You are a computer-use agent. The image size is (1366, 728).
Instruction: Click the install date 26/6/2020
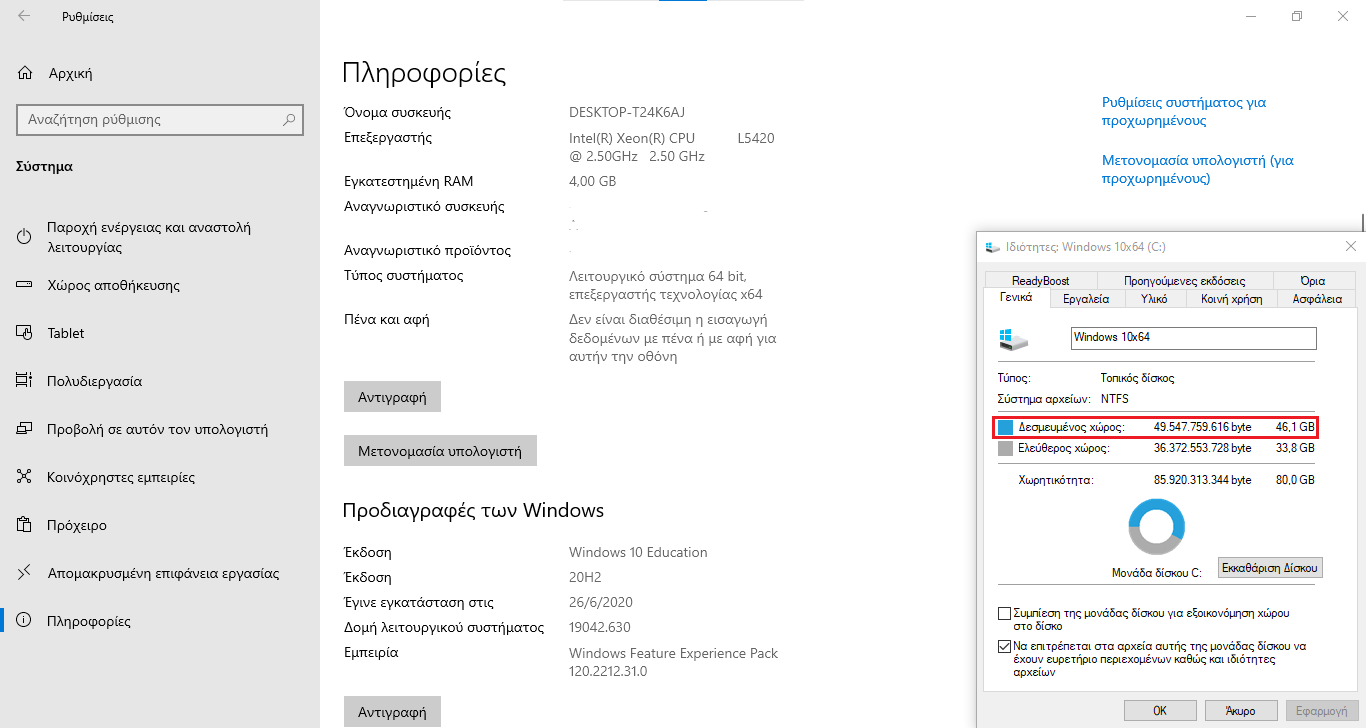click(x=601, y=602)
